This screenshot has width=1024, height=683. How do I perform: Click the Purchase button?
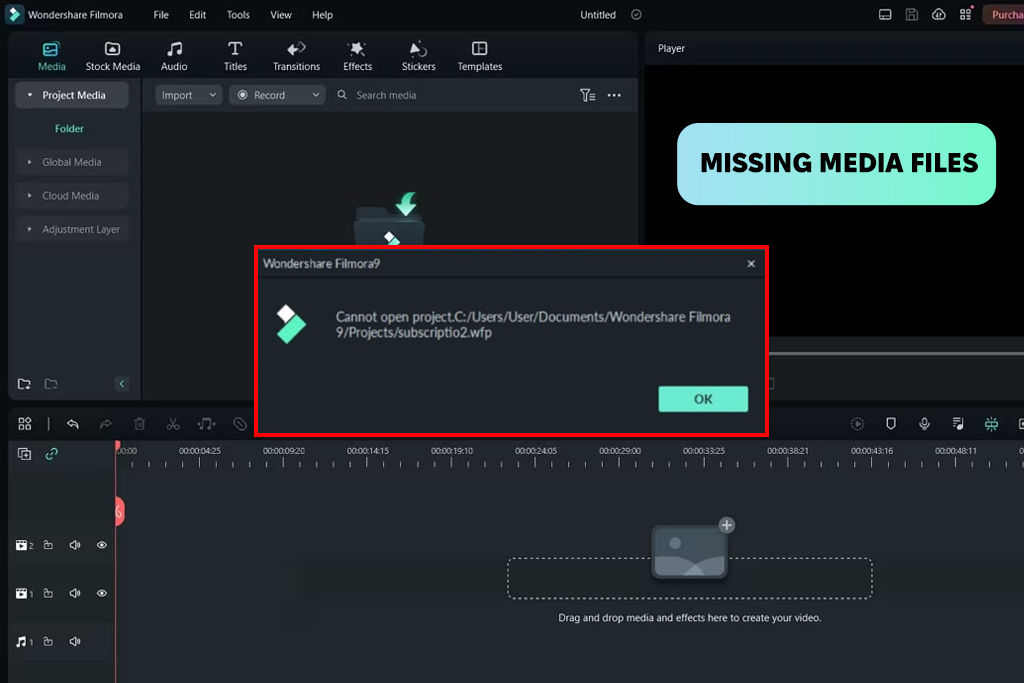click(1004, 14)
